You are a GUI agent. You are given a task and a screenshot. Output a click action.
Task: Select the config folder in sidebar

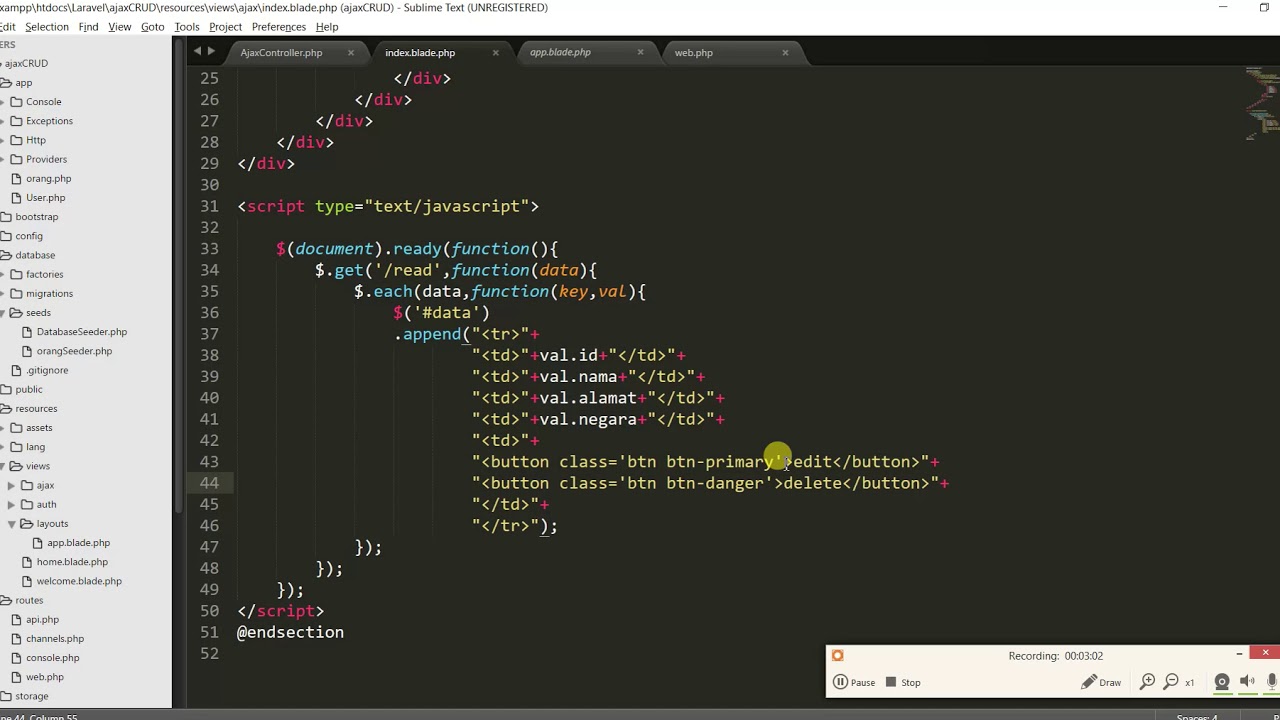pyautogui.click(x=29, y=236)
